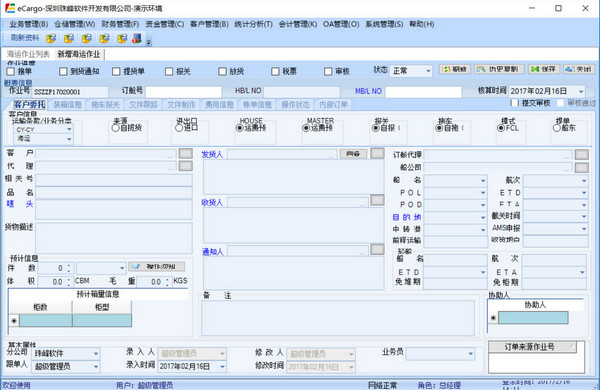Open lookup button beside 船公司 field
The height and width of the screenshot is (390, 600).
pyautogui.click(x=582, y=167)
